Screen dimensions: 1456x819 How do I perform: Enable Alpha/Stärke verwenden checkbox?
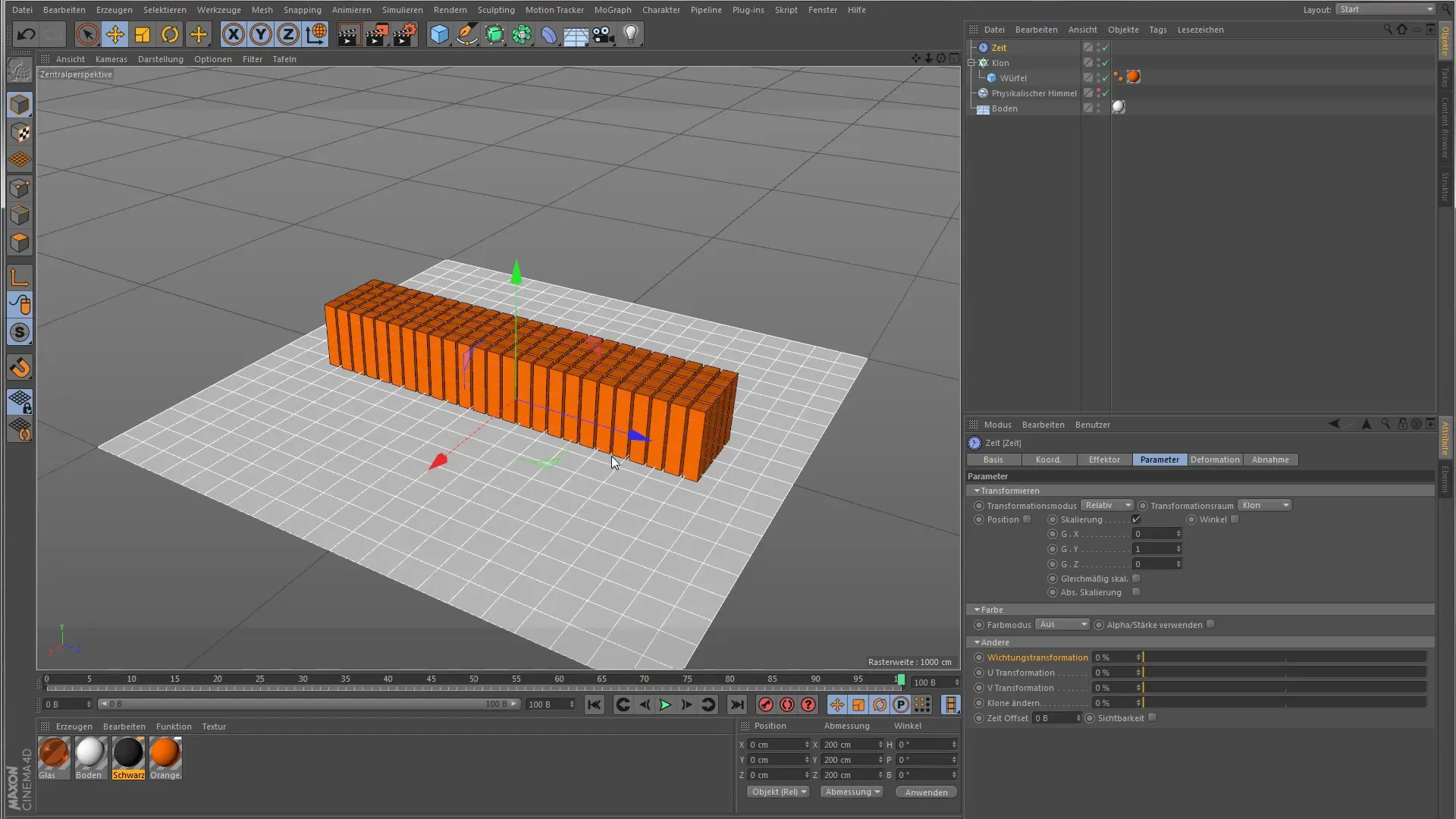click(1210, 624)
